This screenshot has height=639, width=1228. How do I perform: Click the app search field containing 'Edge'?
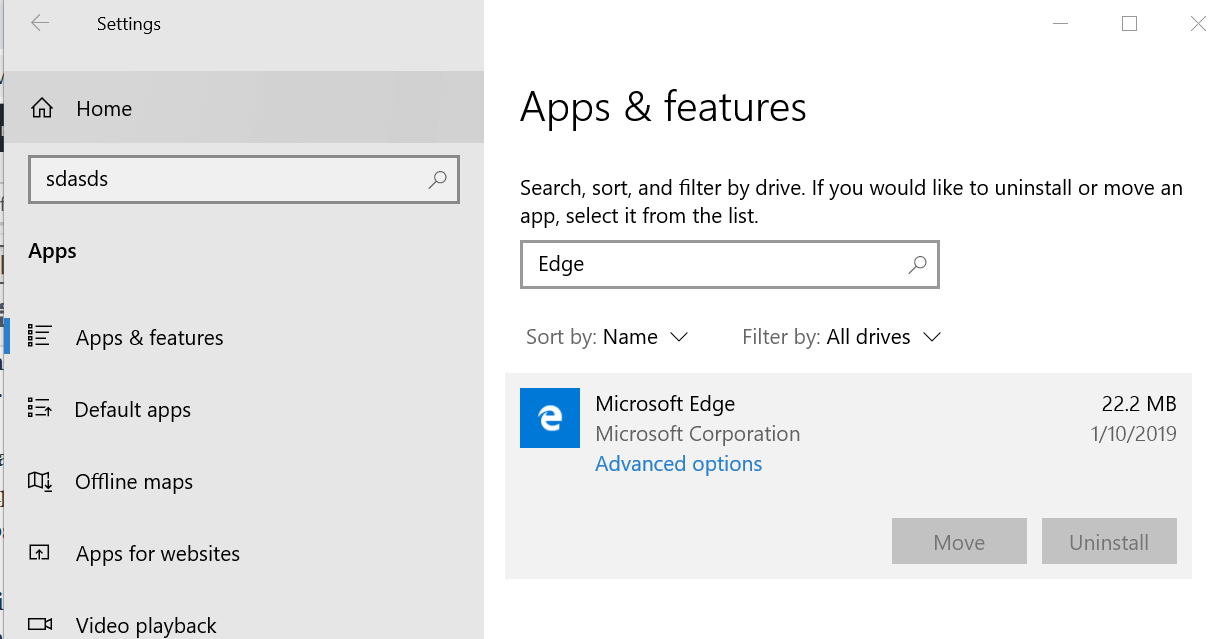(x=730, y=264)
